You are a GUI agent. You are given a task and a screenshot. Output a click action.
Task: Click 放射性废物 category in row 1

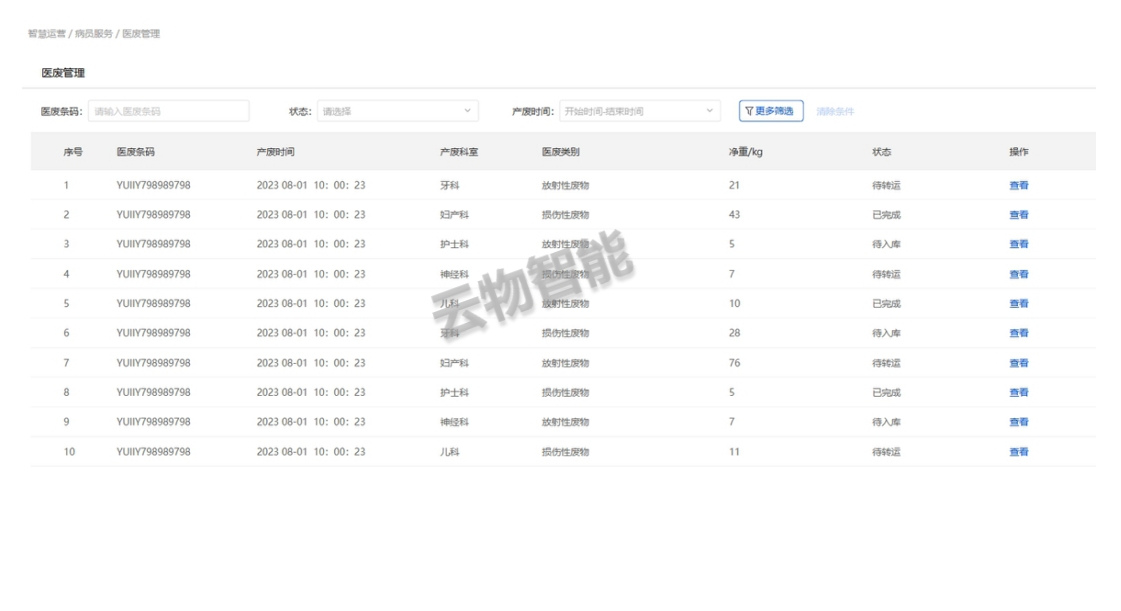(x=566, y=185)
